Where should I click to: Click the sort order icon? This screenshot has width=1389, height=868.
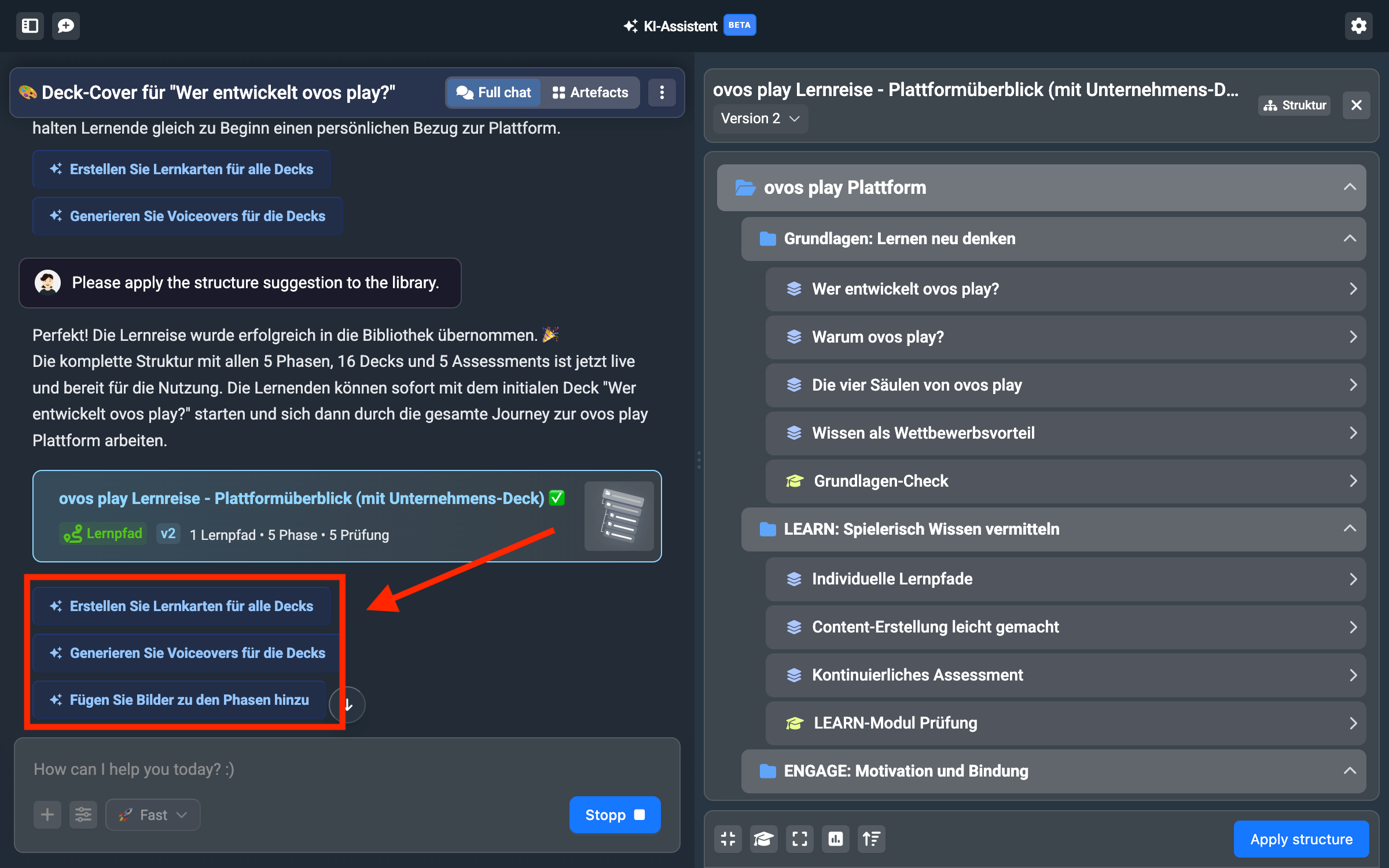tap(871, 838)
